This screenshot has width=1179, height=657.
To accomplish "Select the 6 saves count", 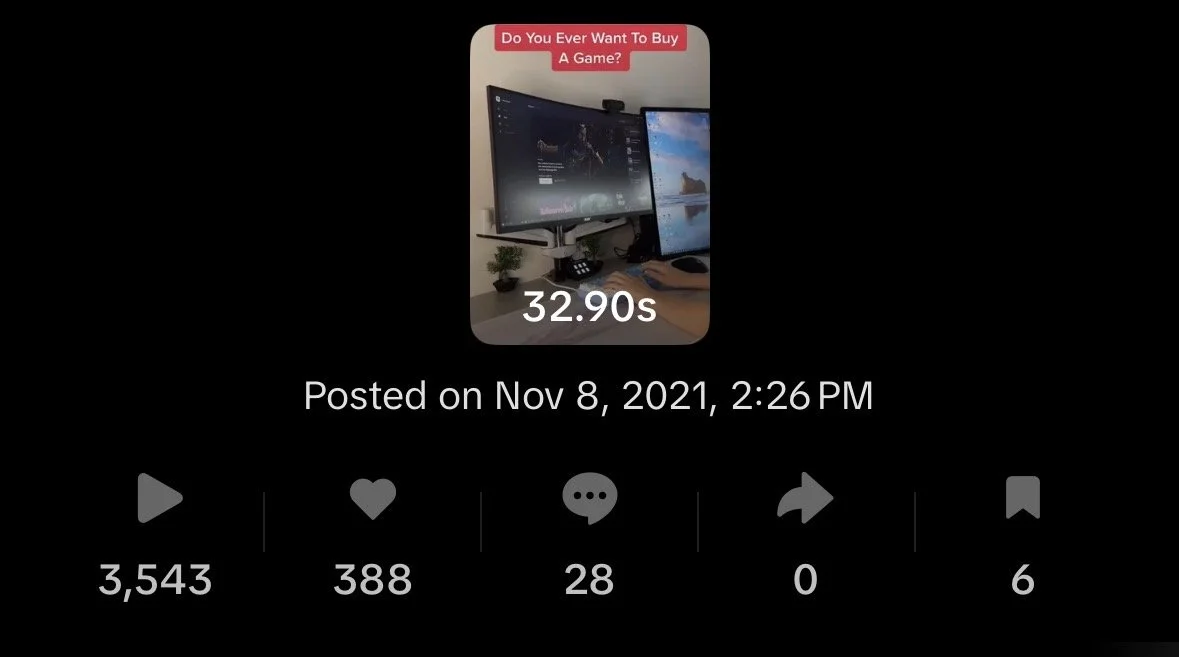I will (x=1023, y=580).
